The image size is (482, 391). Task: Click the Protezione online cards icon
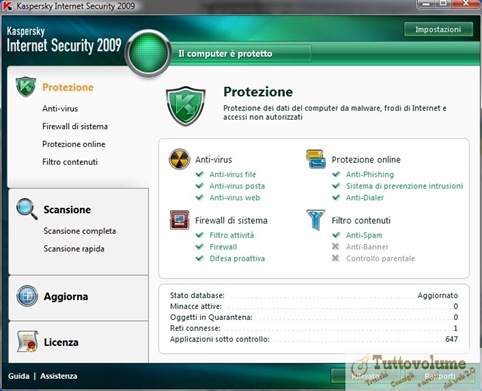[316, 159]
